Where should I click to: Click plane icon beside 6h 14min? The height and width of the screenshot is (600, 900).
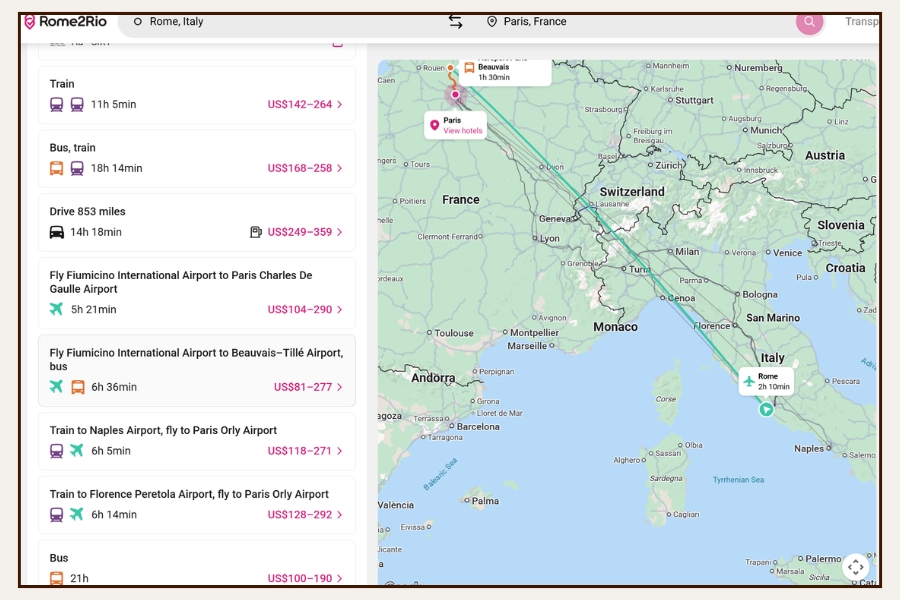pos(77,514)
